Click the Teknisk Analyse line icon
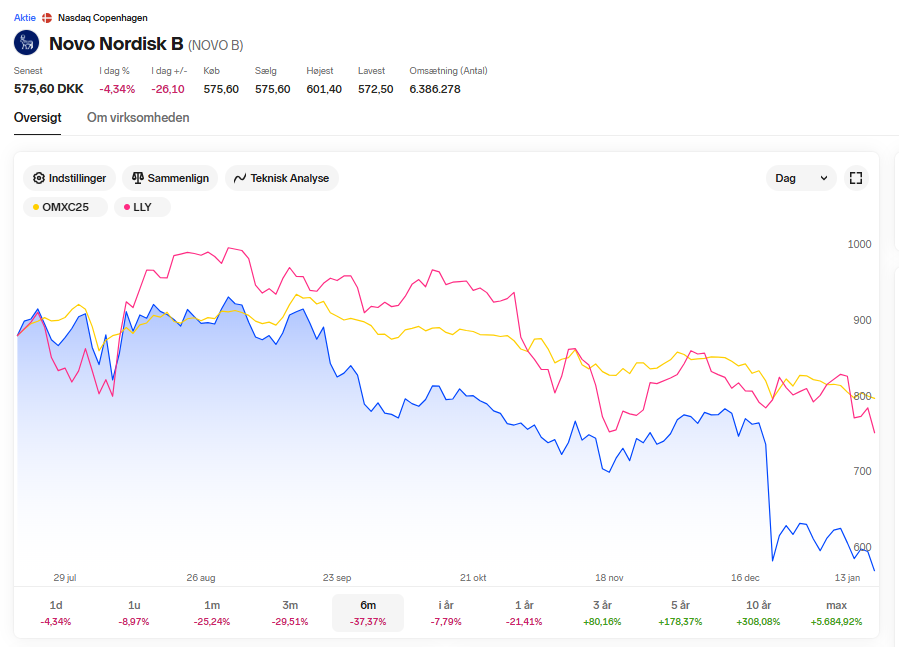The image size is (899, 647). [240, 178]
